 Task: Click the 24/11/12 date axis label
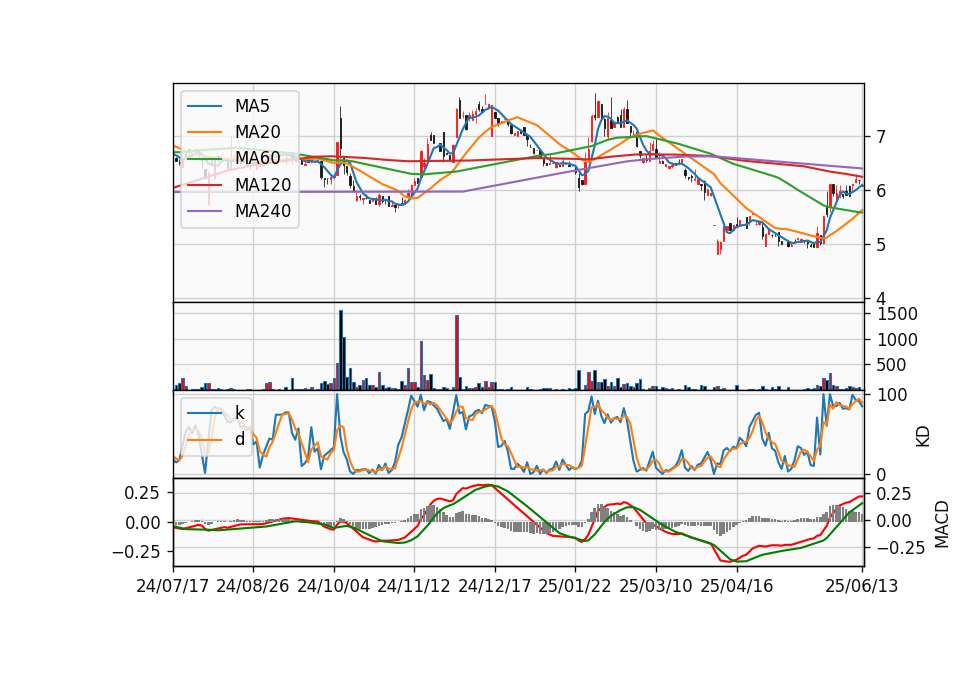[414, 586]
